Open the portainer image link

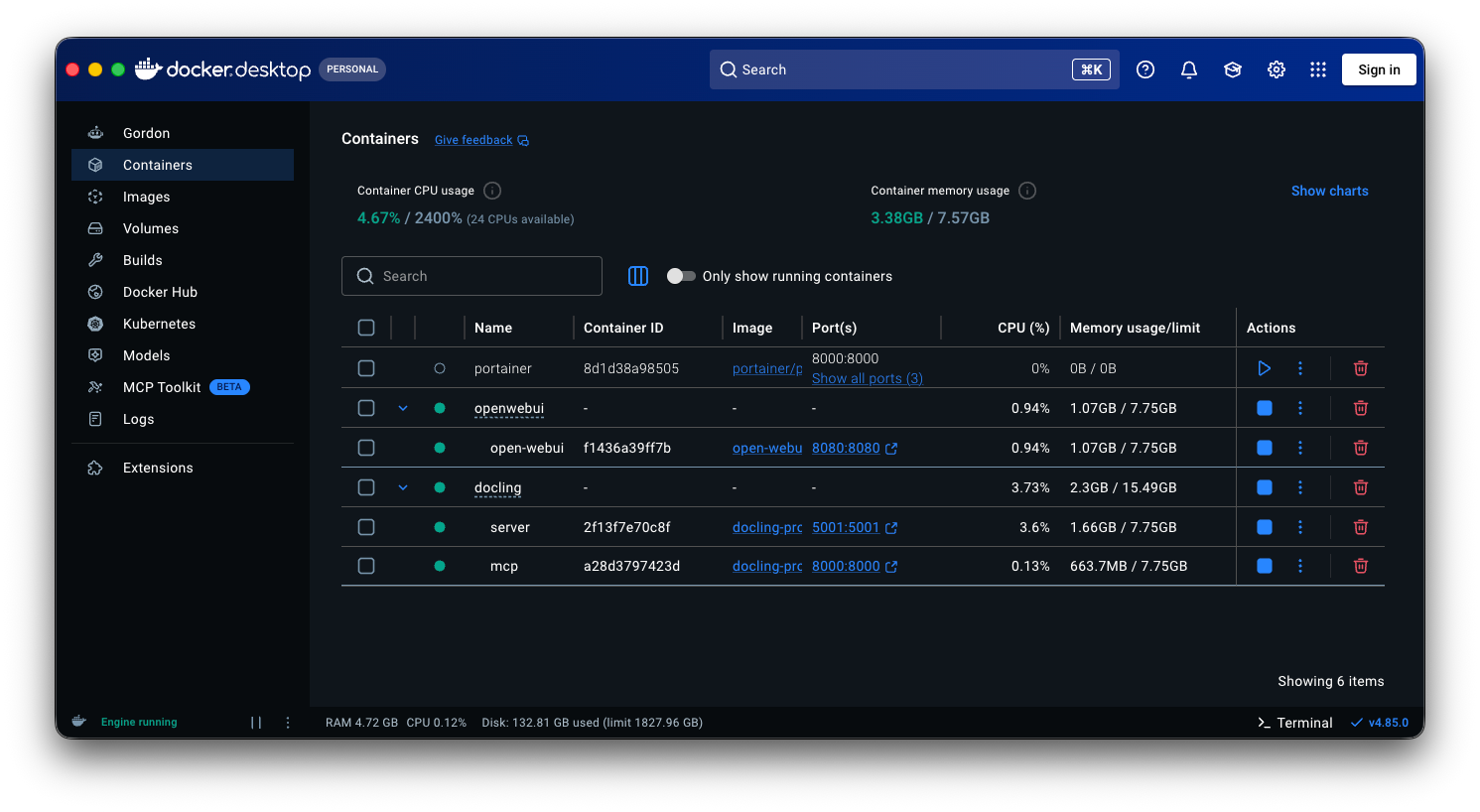click(x=767, y=368)
